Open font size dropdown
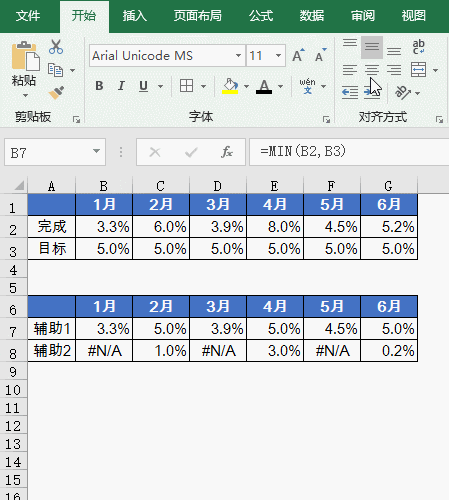Image resolution: width=449 pixels, height=500 pixels. click(x=278, y=55)
